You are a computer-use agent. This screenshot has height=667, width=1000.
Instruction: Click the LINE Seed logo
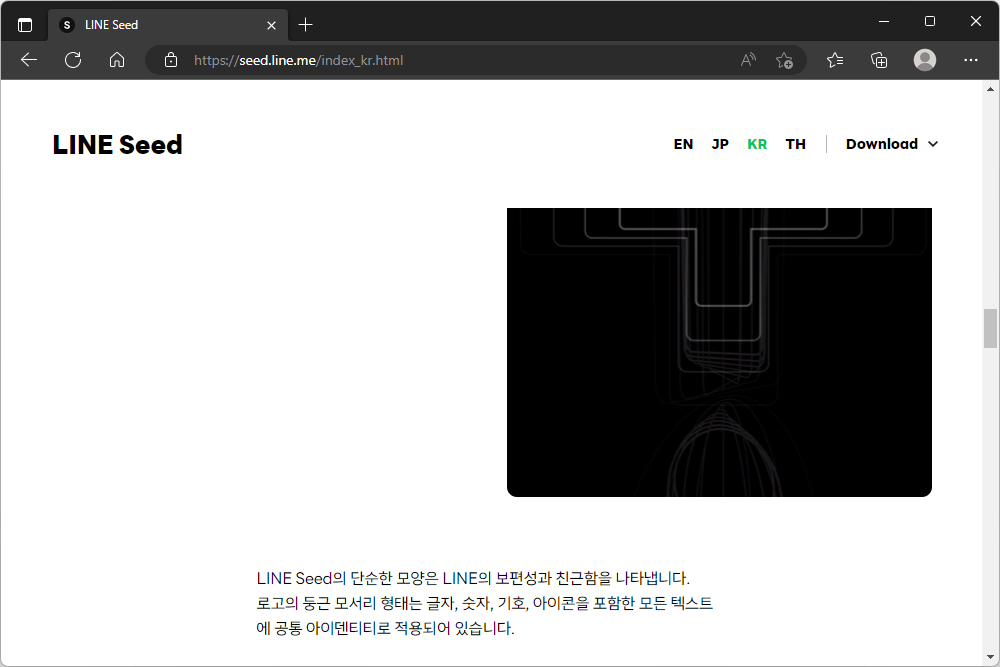pos(117,145)
